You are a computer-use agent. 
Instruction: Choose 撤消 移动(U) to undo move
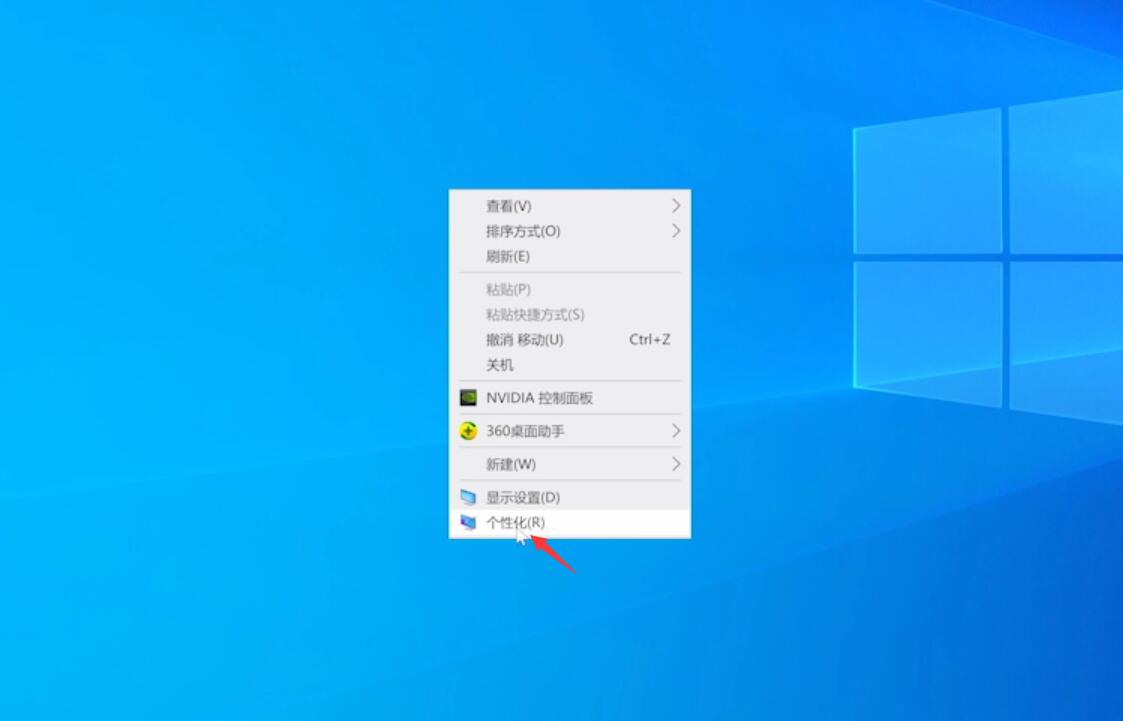(x=570, y=339)
